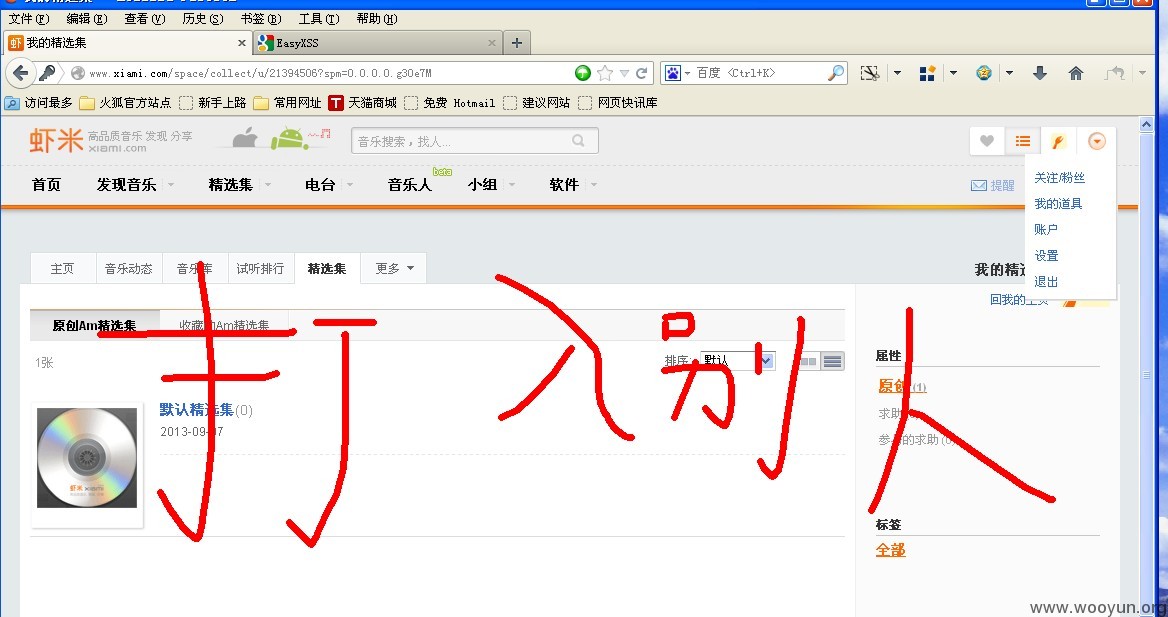
Task: Bookmark this page with the star icon
Action: click(x=605, y=73)
